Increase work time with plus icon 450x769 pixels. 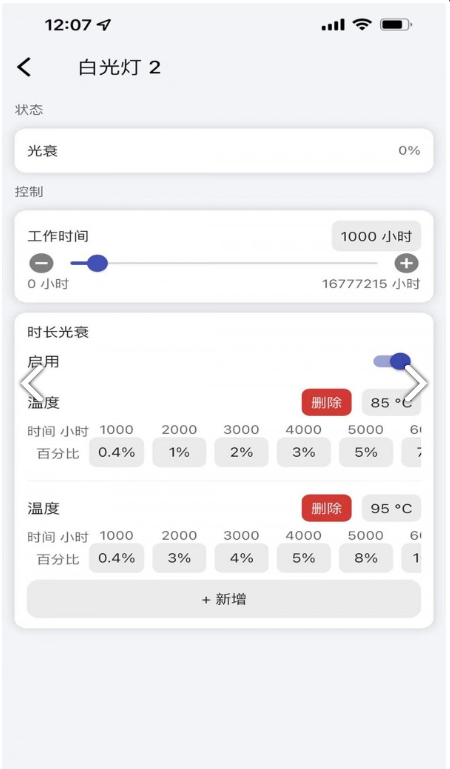coord(406,263)
